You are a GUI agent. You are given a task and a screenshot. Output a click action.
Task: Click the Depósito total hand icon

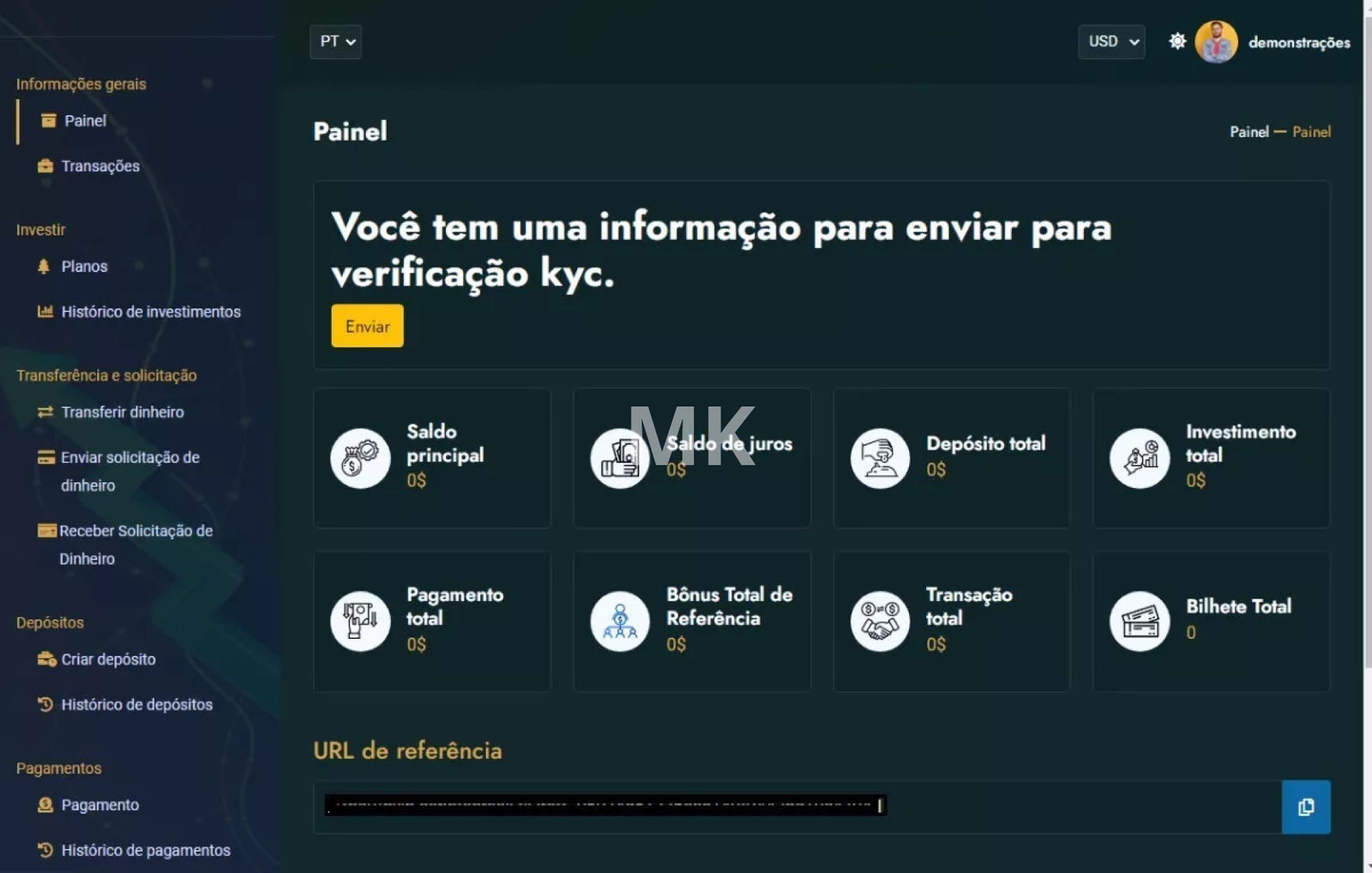tap(880, 458)
